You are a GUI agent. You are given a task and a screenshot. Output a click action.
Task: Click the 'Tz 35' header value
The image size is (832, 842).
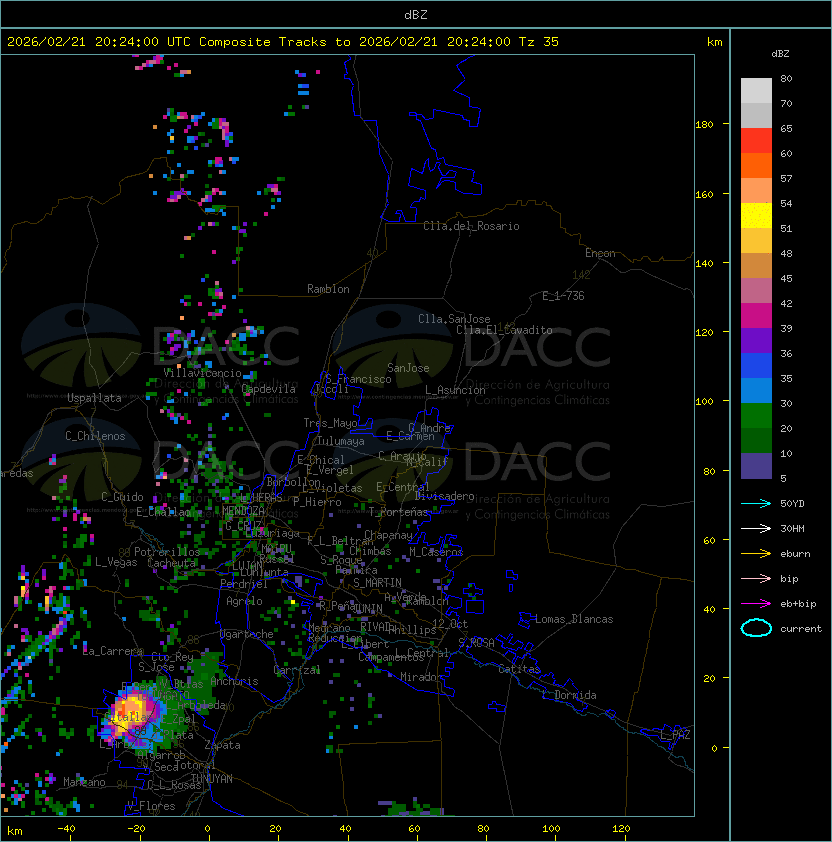(539, 42)
